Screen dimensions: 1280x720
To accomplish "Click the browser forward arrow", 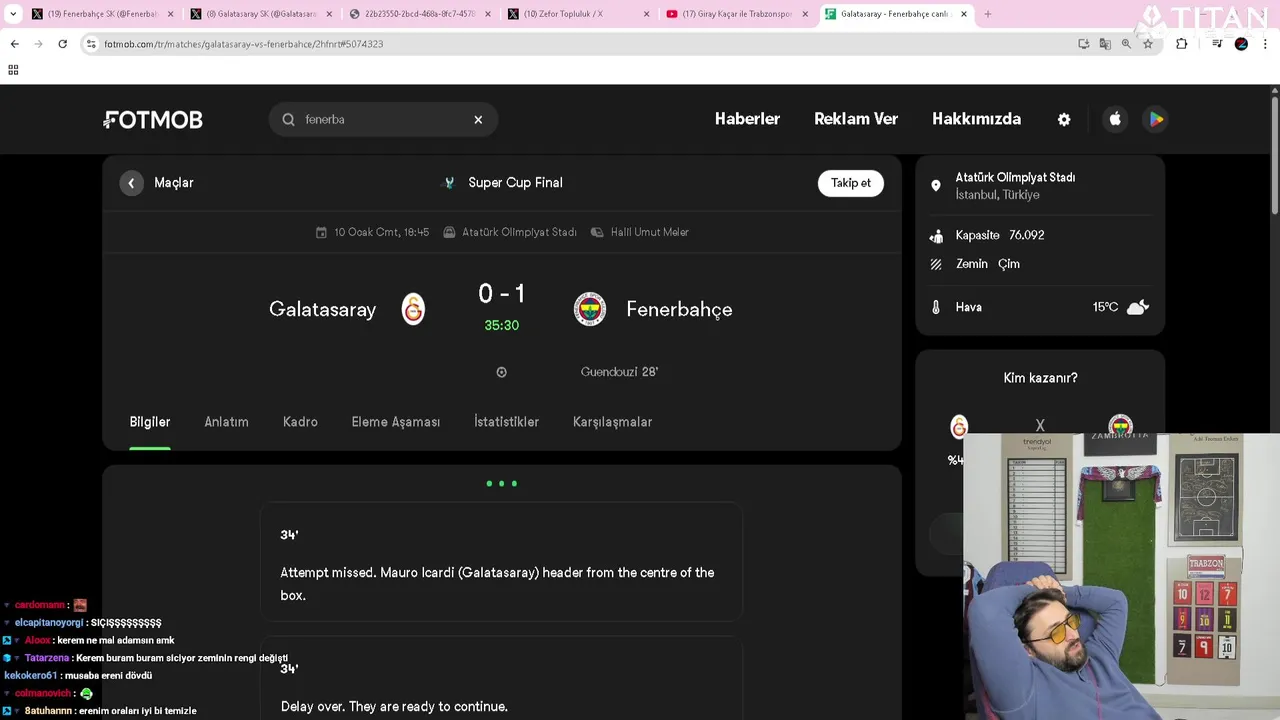I will [x=38, y=44].
